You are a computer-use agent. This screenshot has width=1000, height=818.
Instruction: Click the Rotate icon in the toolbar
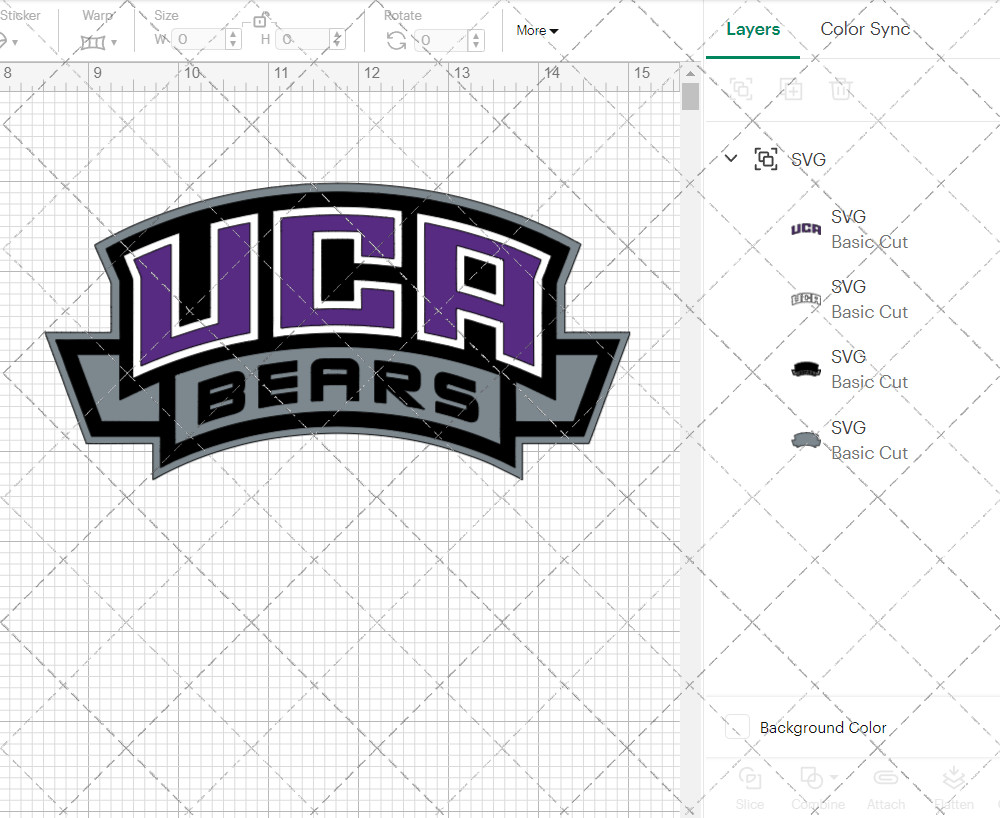[396, 40]
